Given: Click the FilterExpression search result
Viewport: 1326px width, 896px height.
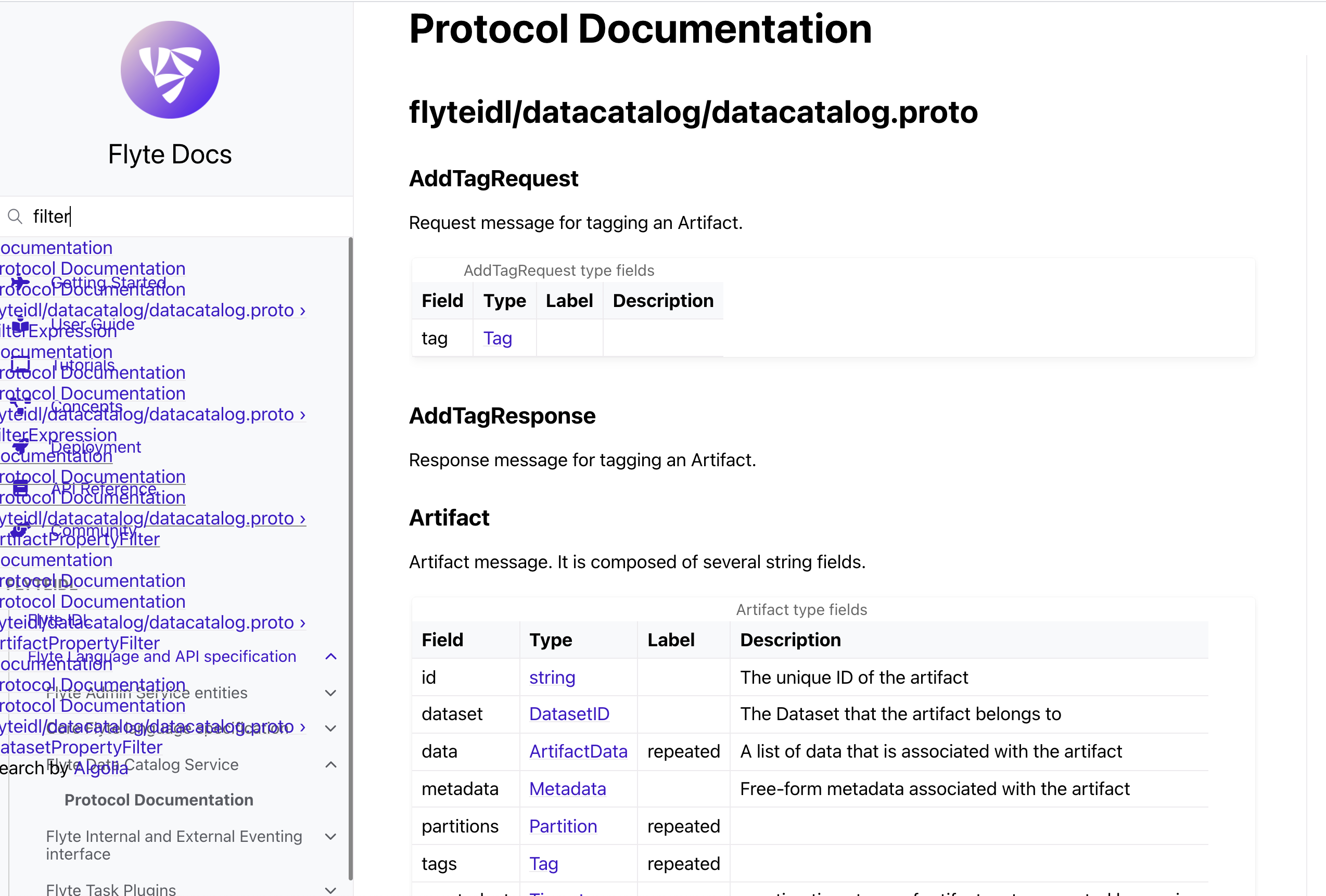Looking at the screenshot, I should pos(57,331).
